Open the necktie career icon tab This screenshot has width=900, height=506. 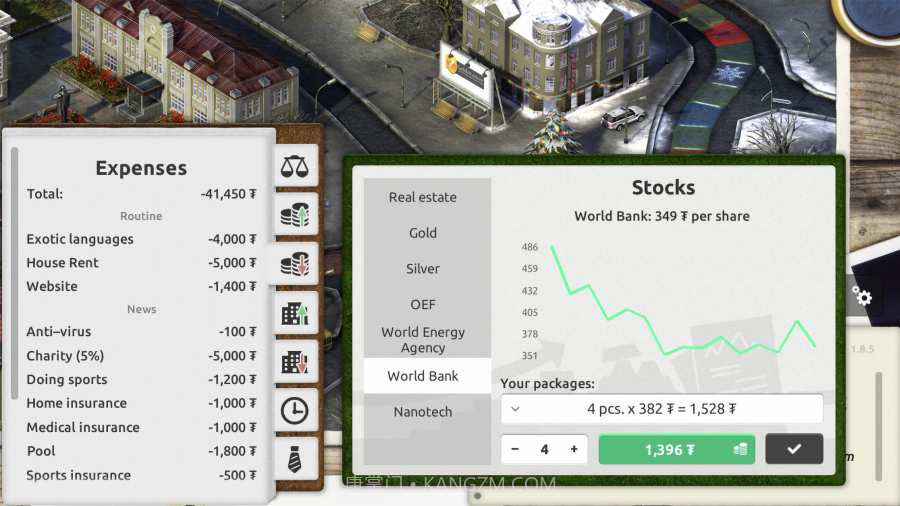(x=295, y=459)
